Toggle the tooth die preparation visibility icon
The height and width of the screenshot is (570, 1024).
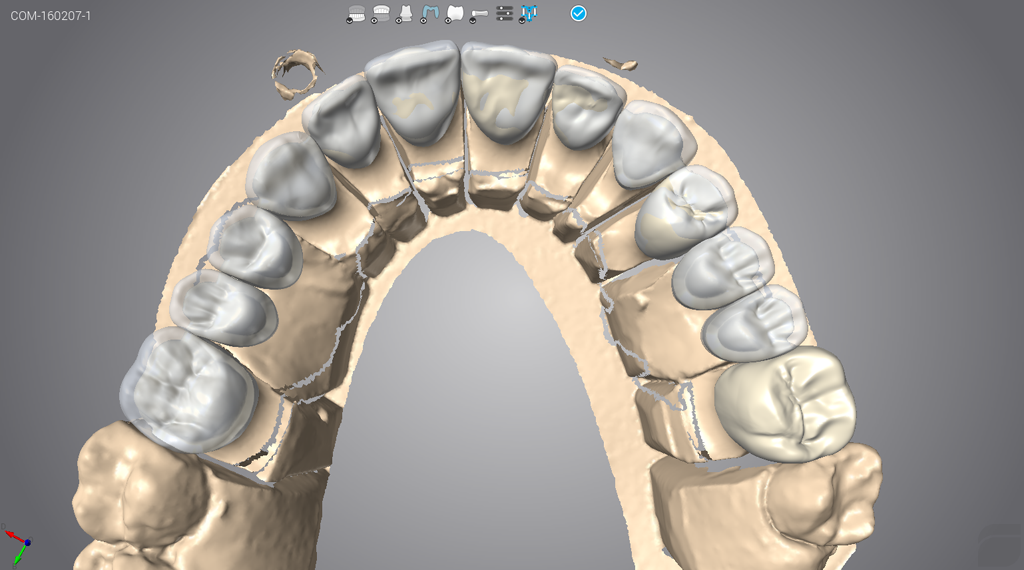click(405, 13)
